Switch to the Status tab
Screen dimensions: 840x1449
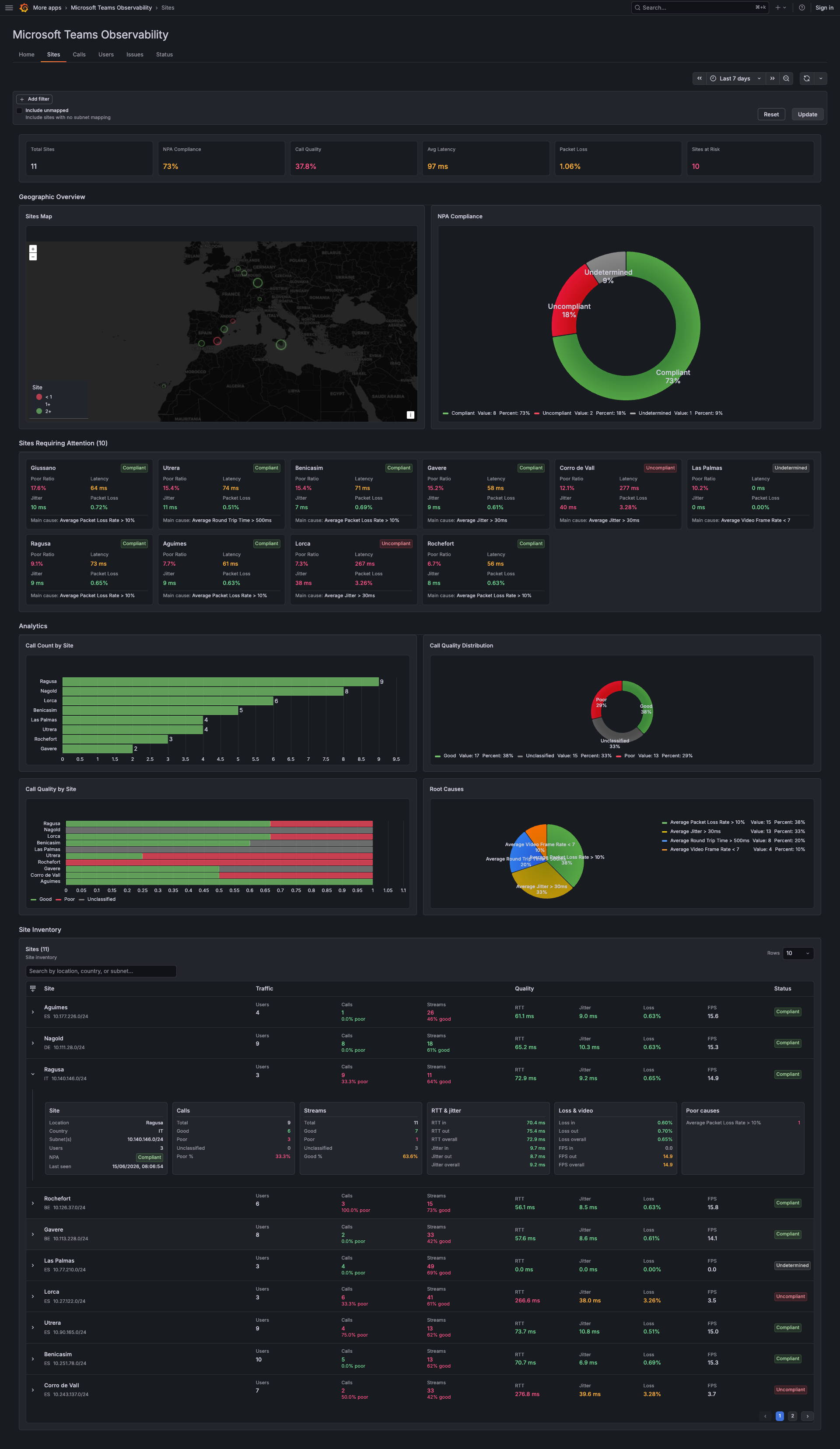pyautogui.click(x=164, y=55)
